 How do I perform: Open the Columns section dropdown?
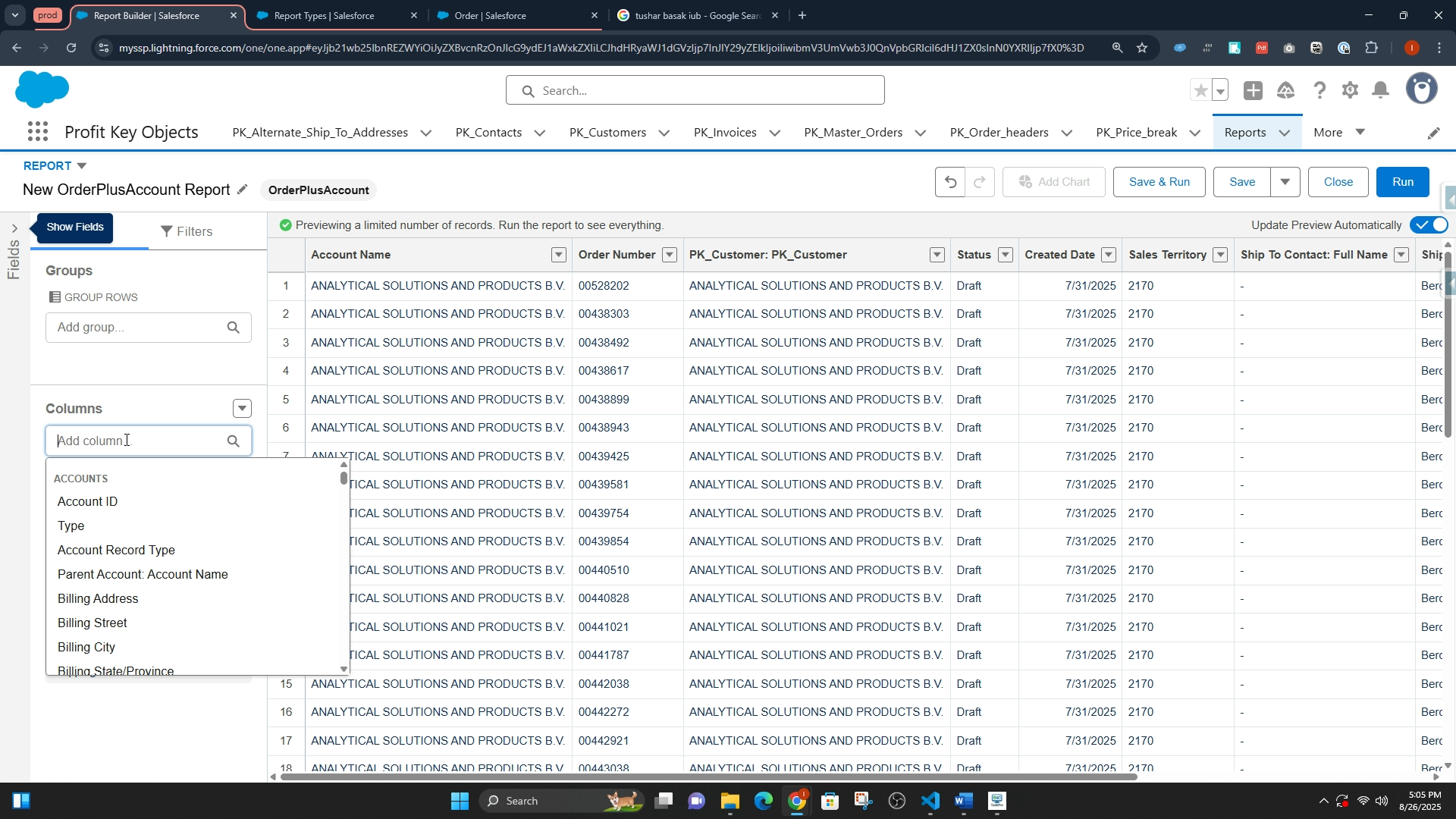242,409
